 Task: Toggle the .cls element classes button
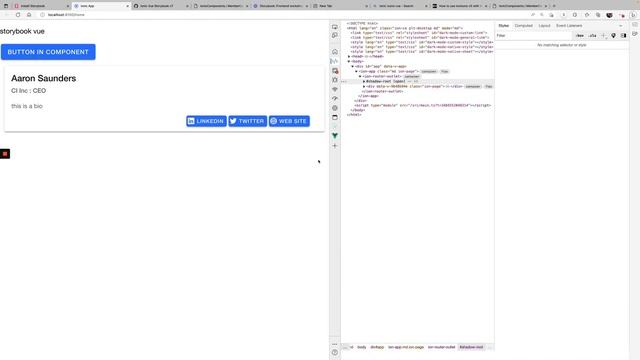pos(593,36)
